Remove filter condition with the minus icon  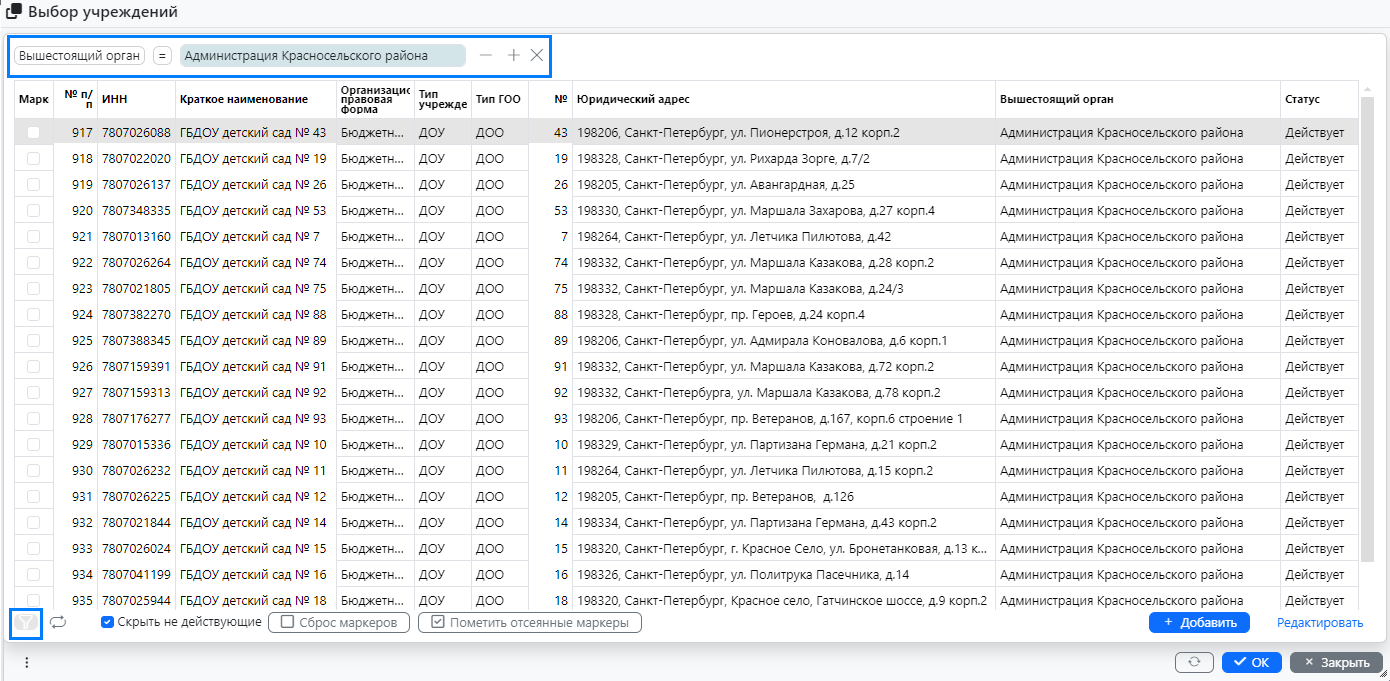point(486,56)
